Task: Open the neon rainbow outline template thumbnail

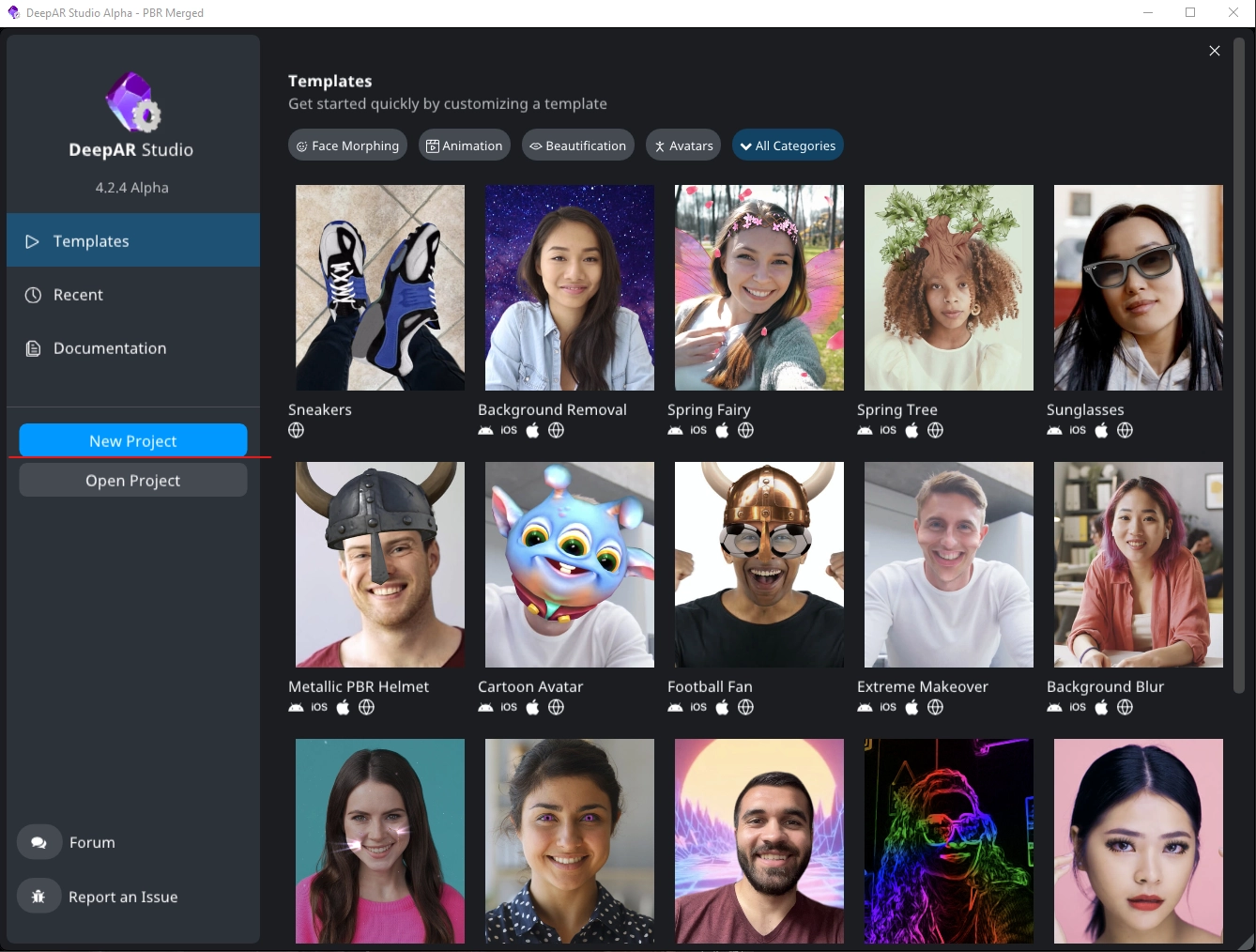Action: click(949, 841)
